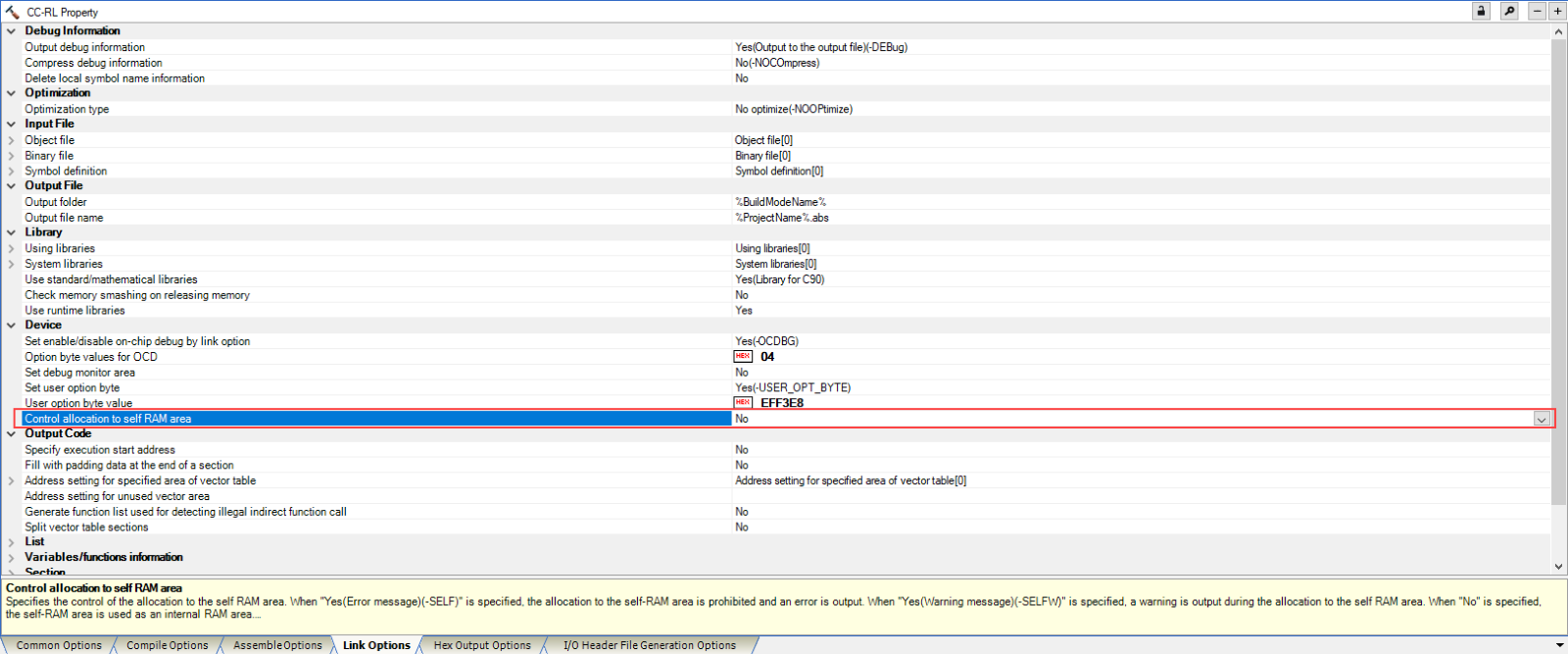Expand the List category
Image resolution: width=1568 pixels, height=654 pixels.
11,542
